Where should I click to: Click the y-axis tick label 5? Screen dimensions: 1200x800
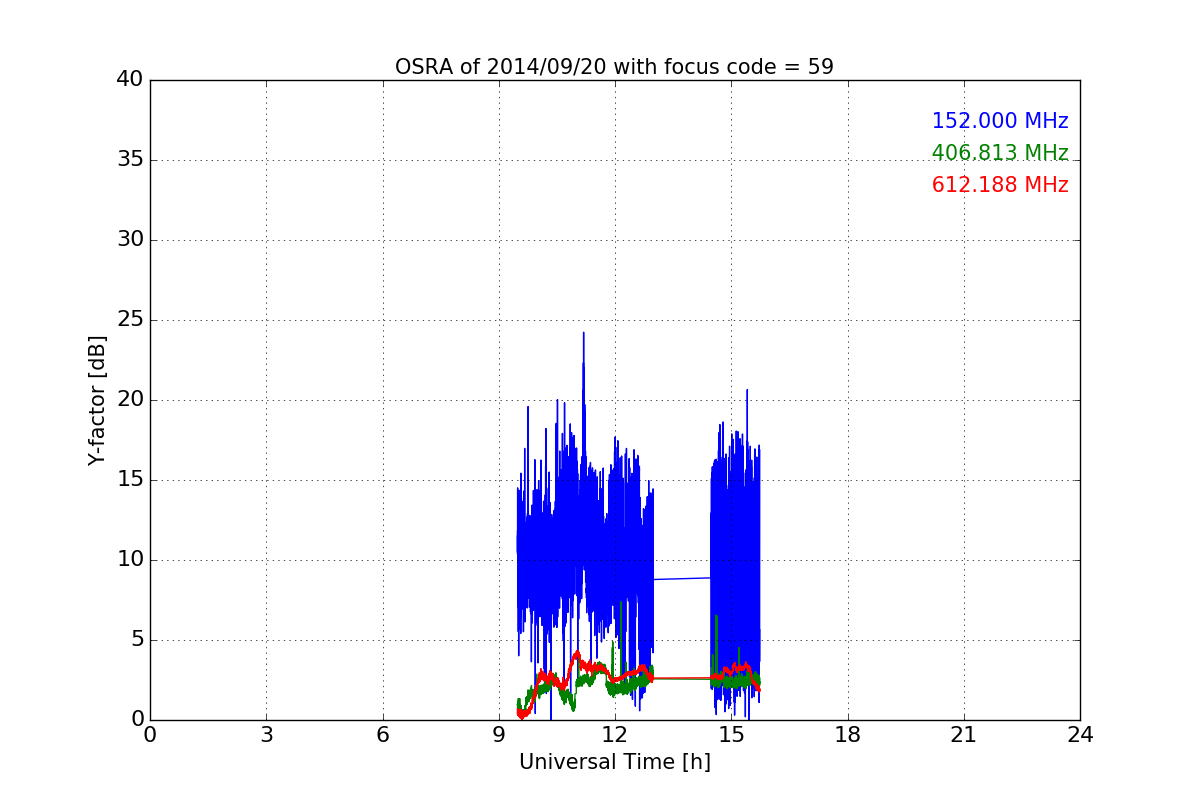coord(136,640)
